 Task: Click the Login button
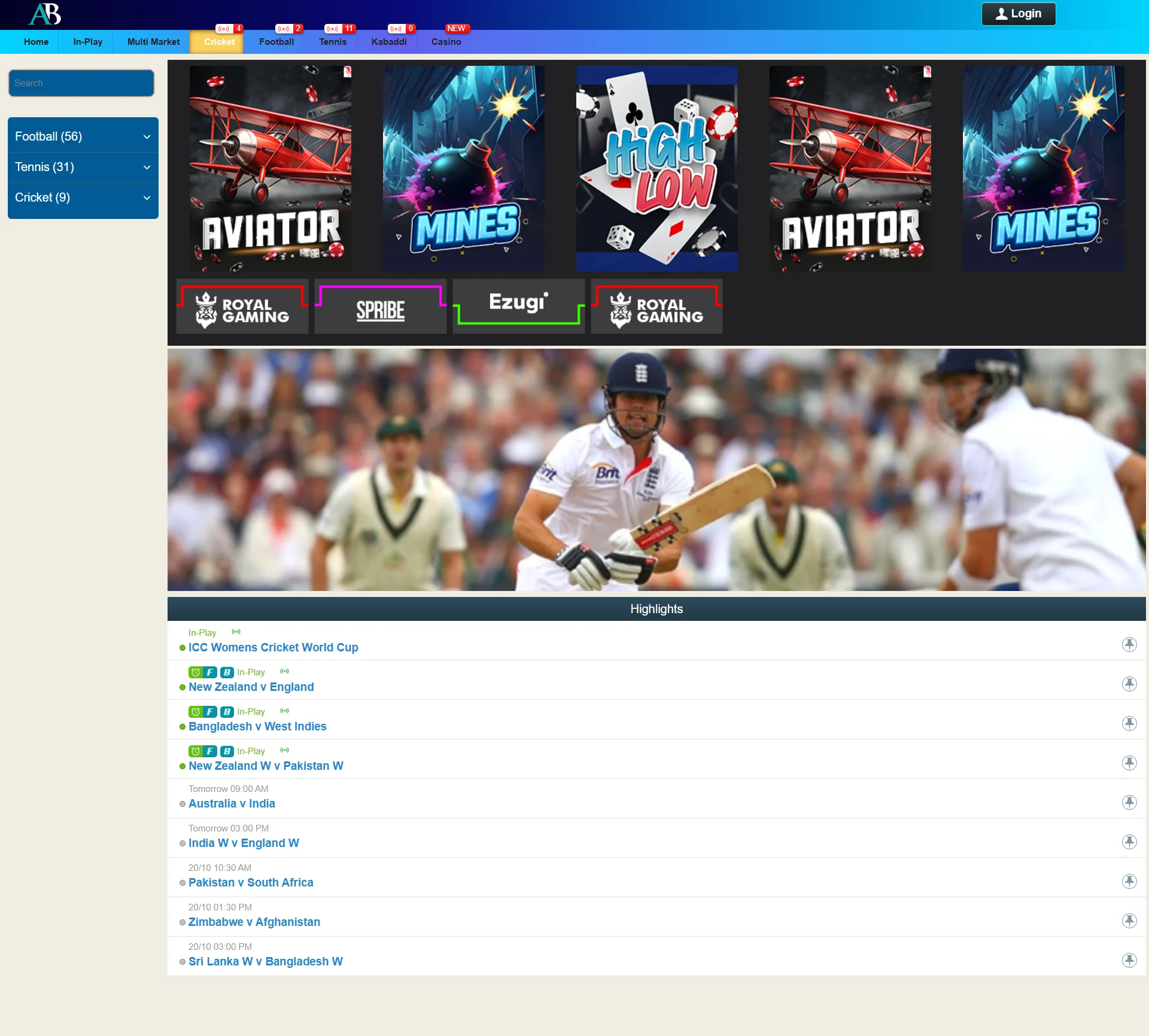click(1018, 14)
